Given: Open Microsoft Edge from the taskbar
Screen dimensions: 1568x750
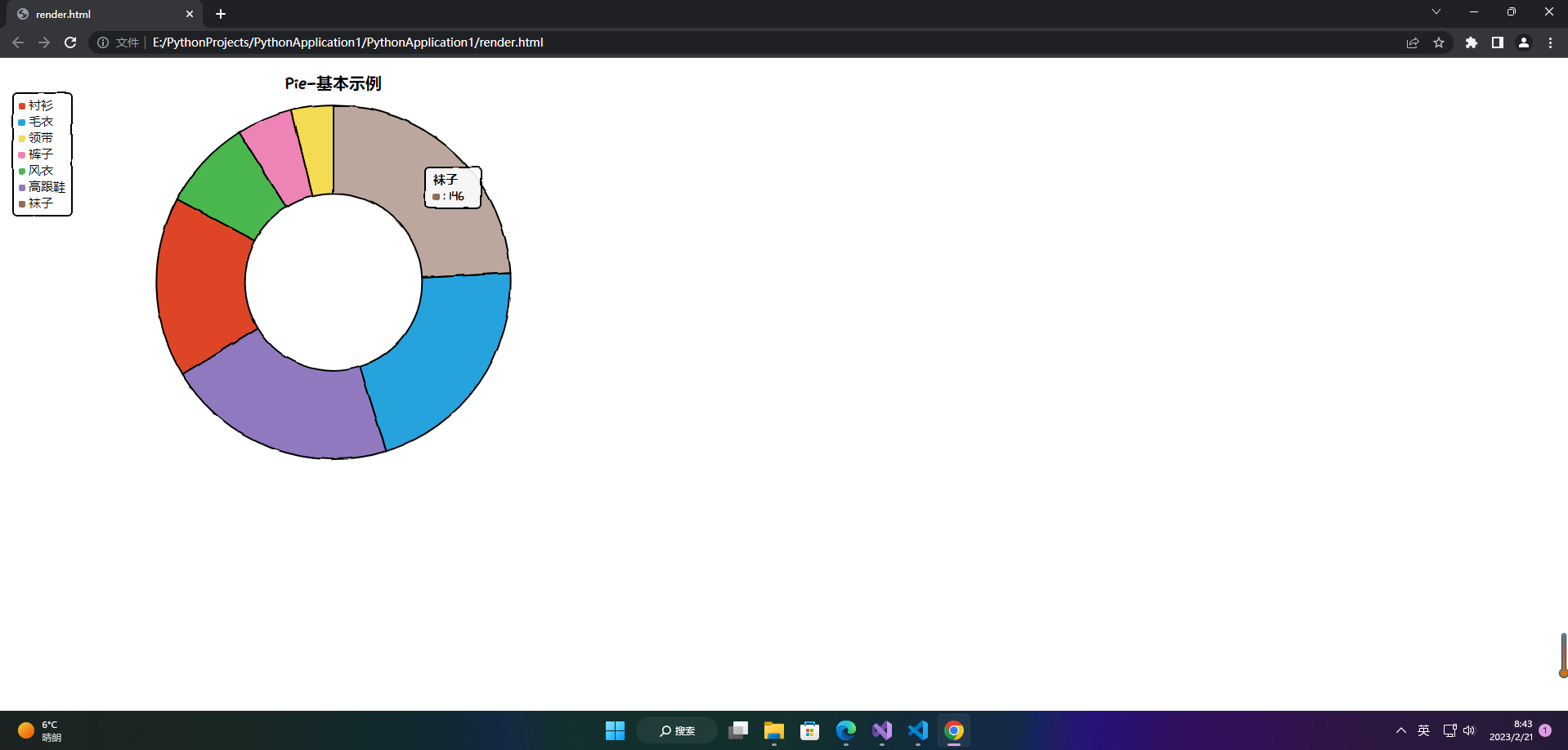Looking at the screenshot, I should [x=846, y=730].
